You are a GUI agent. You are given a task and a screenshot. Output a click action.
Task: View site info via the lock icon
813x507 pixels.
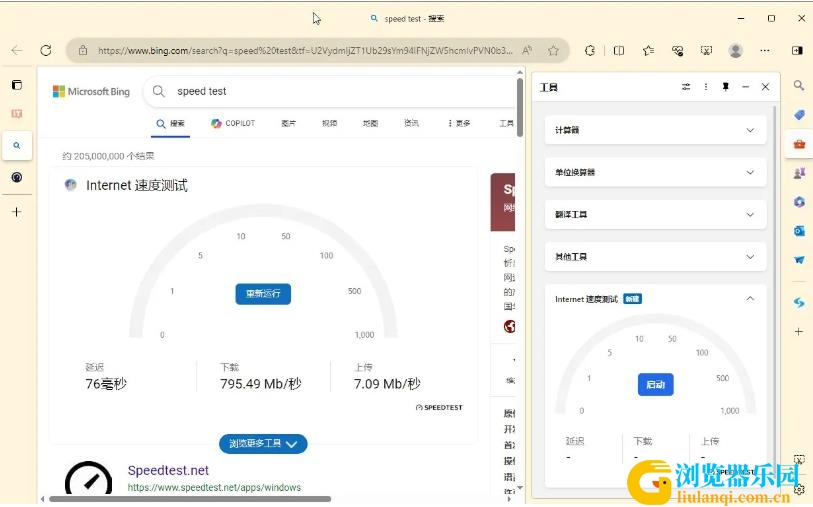82,50
